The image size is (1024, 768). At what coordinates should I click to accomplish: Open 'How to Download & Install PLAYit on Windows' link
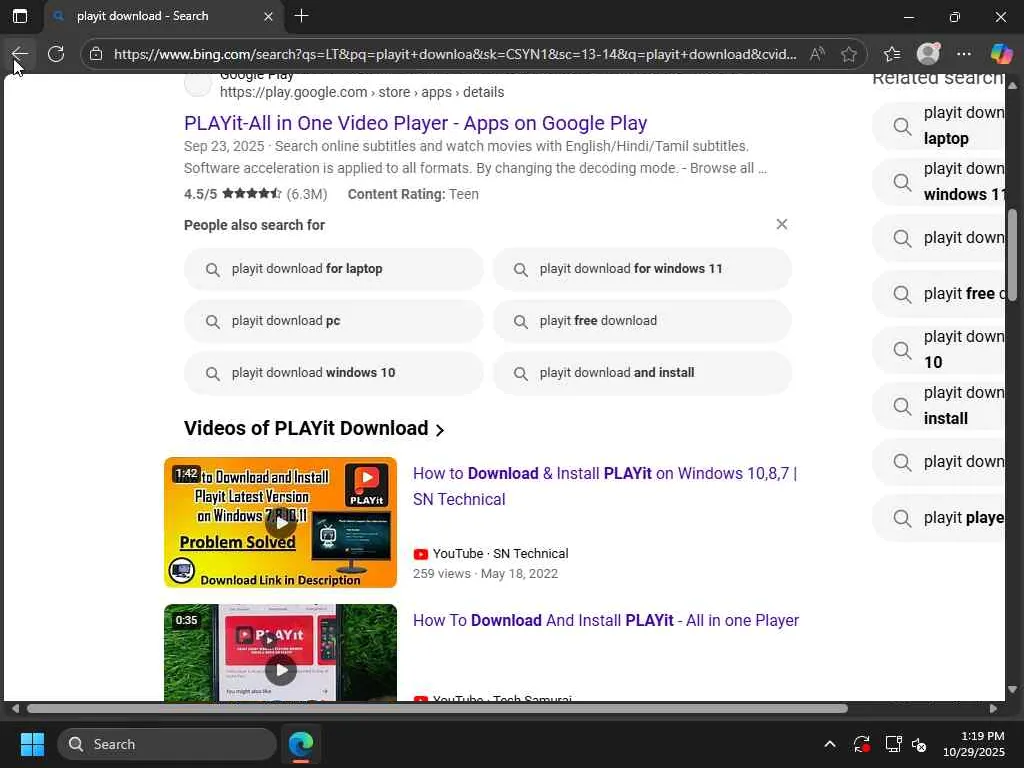[605, 487]
